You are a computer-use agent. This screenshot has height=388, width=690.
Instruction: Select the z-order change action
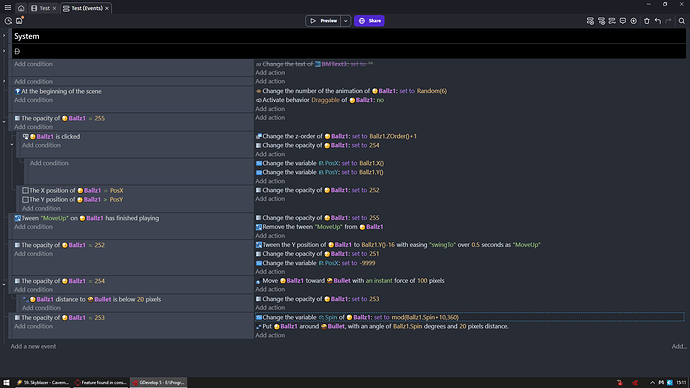point(336,136)
